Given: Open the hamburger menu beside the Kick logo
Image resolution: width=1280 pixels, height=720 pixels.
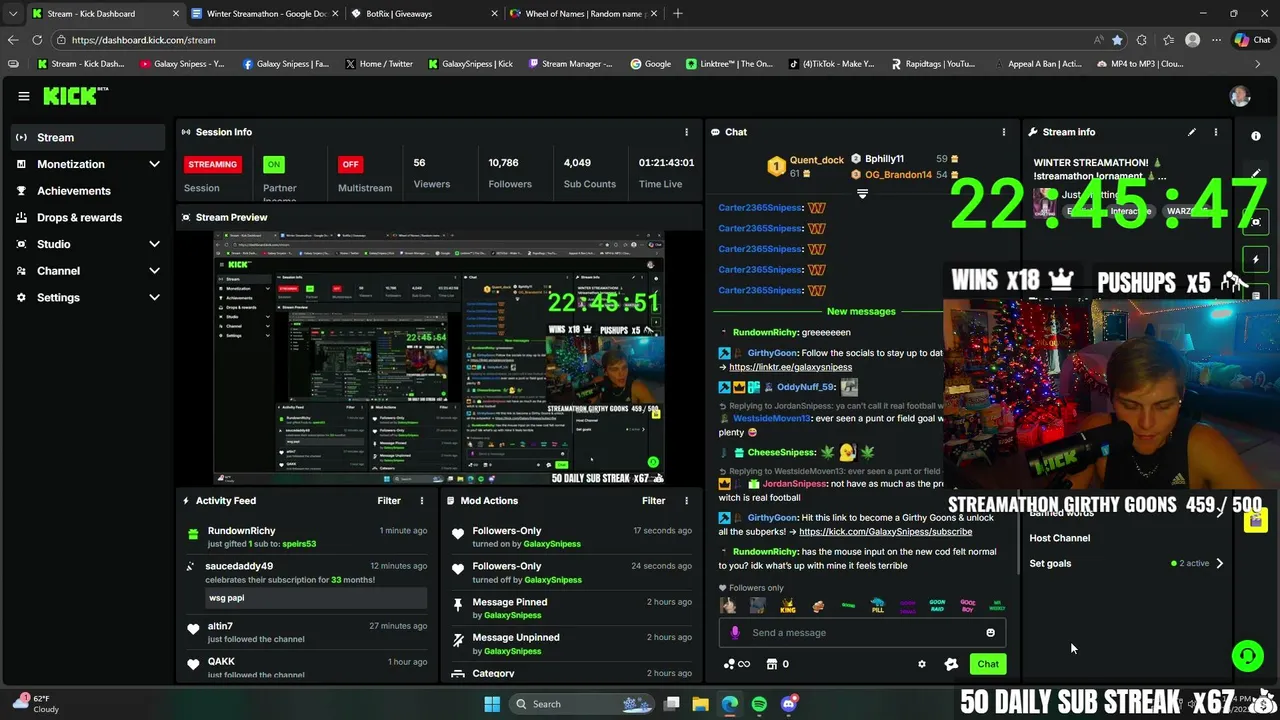Looking at the screenshot, I should click(23, 96).
